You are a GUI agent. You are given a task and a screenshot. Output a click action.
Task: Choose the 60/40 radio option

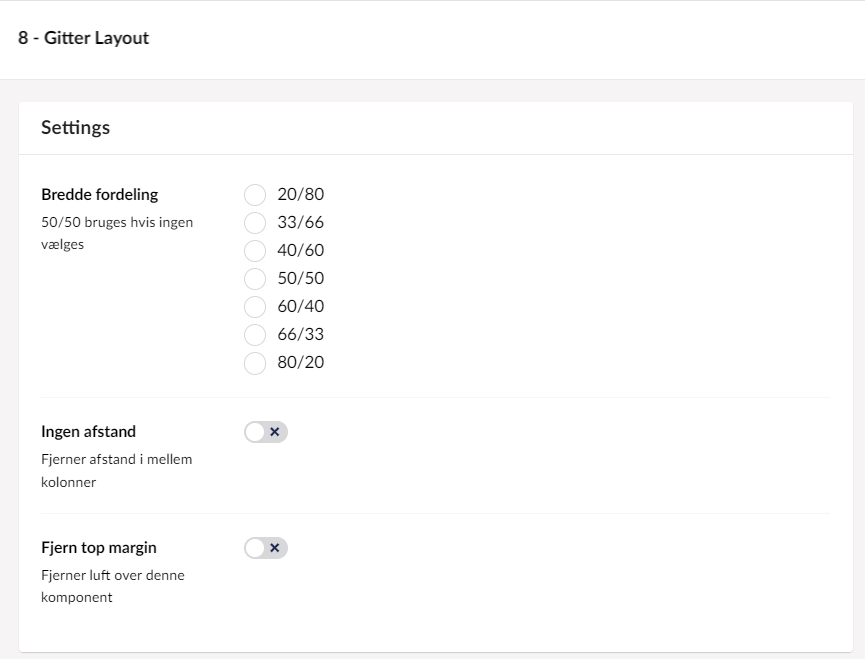coord(255,306)
